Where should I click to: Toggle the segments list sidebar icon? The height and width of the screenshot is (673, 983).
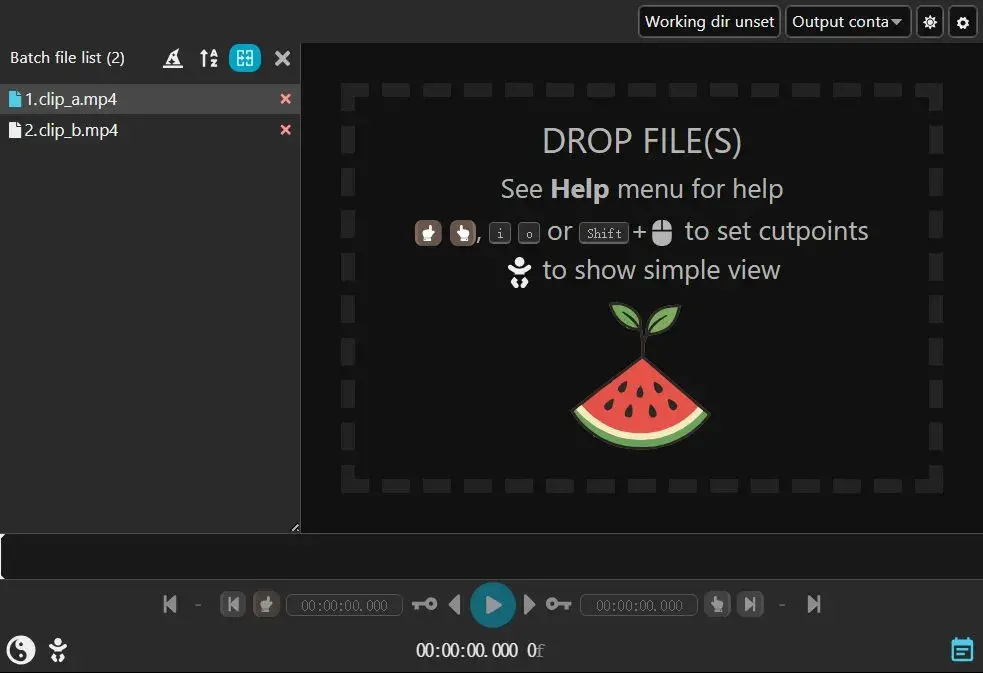(962, 650)
